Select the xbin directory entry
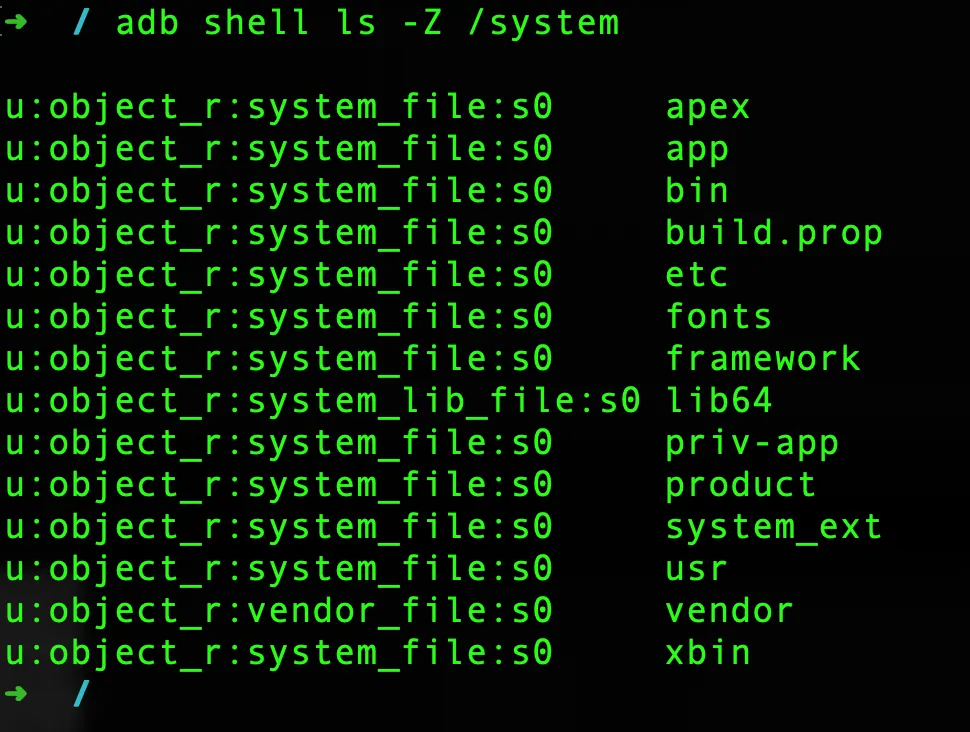Viewport: 970px width, 732px height. click(x=708, y=652)
